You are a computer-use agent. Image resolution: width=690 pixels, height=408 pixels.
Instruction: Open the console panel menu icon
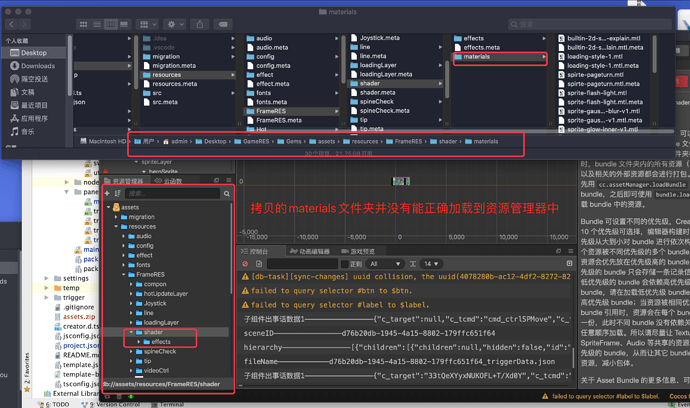point(570,251)
